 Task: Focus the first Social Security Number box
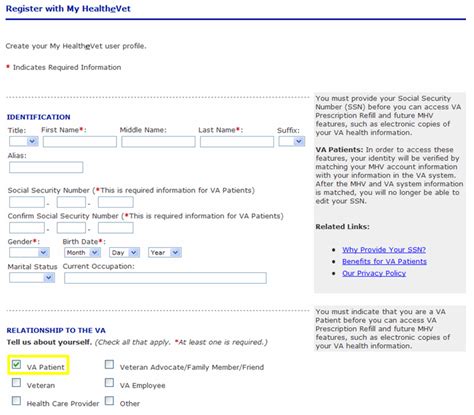tap(27, 202)
